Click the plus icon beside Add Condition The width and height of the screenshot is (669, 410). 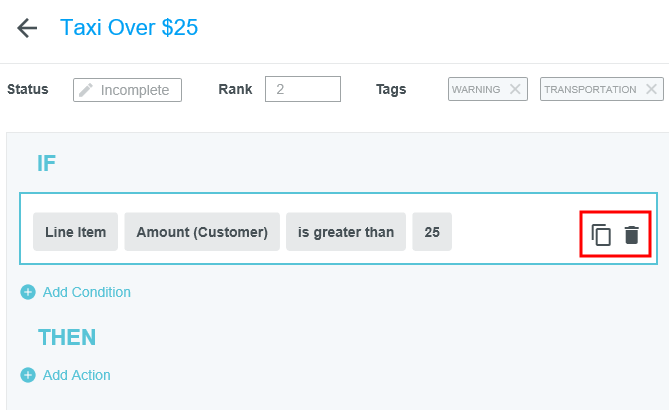coord(28,292)
